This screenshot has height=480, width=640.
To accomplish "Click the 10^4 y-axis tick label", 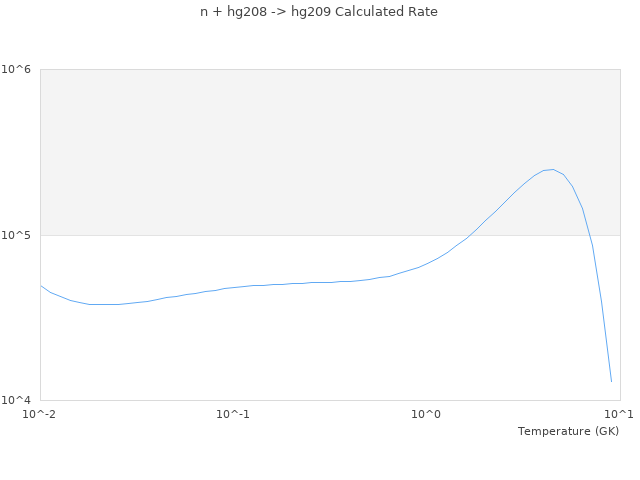I will pos(19,401).
